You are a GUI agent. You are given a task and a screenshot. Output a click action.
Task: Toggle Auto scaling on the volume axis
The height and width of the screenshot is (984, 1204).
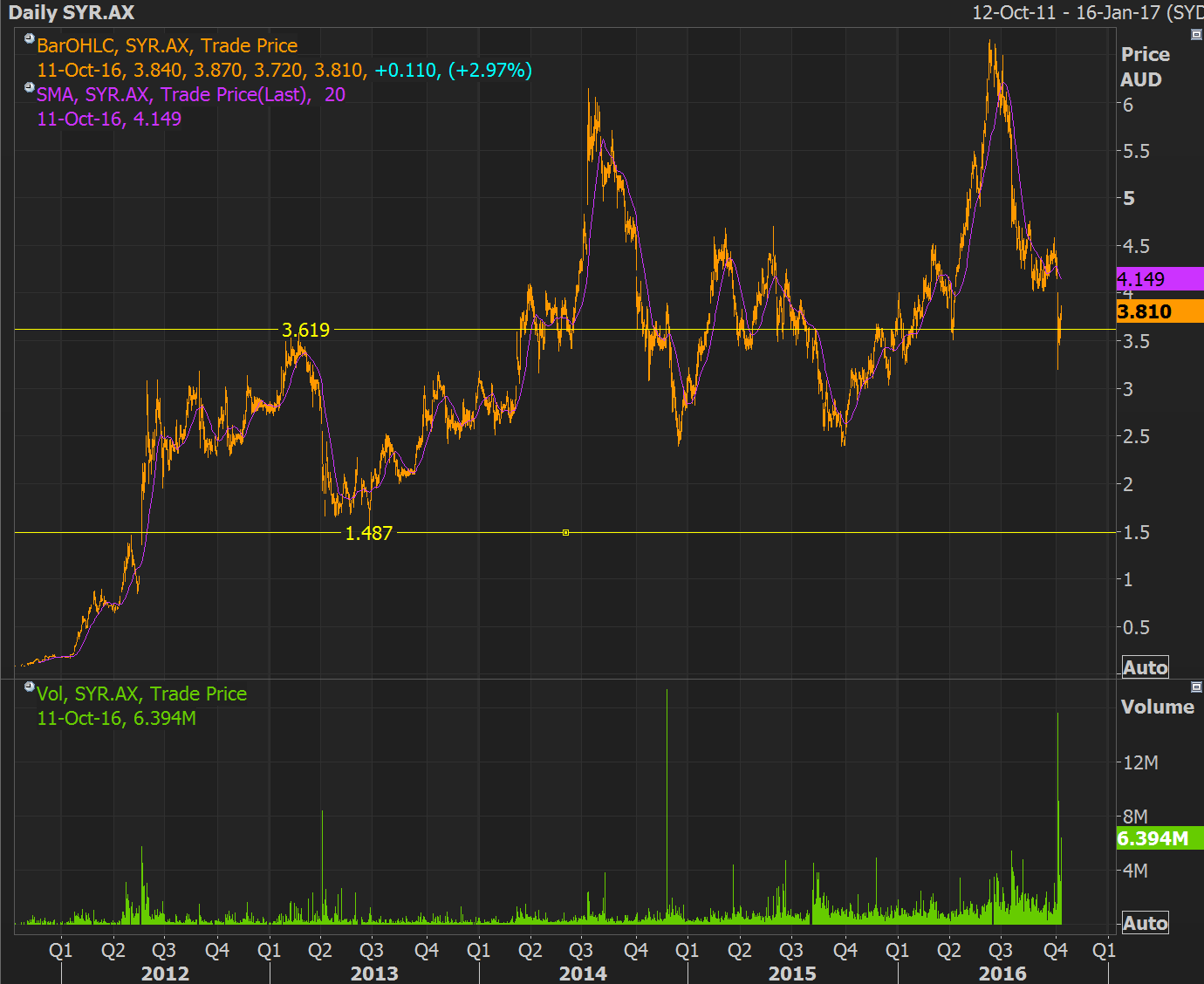1145,923
